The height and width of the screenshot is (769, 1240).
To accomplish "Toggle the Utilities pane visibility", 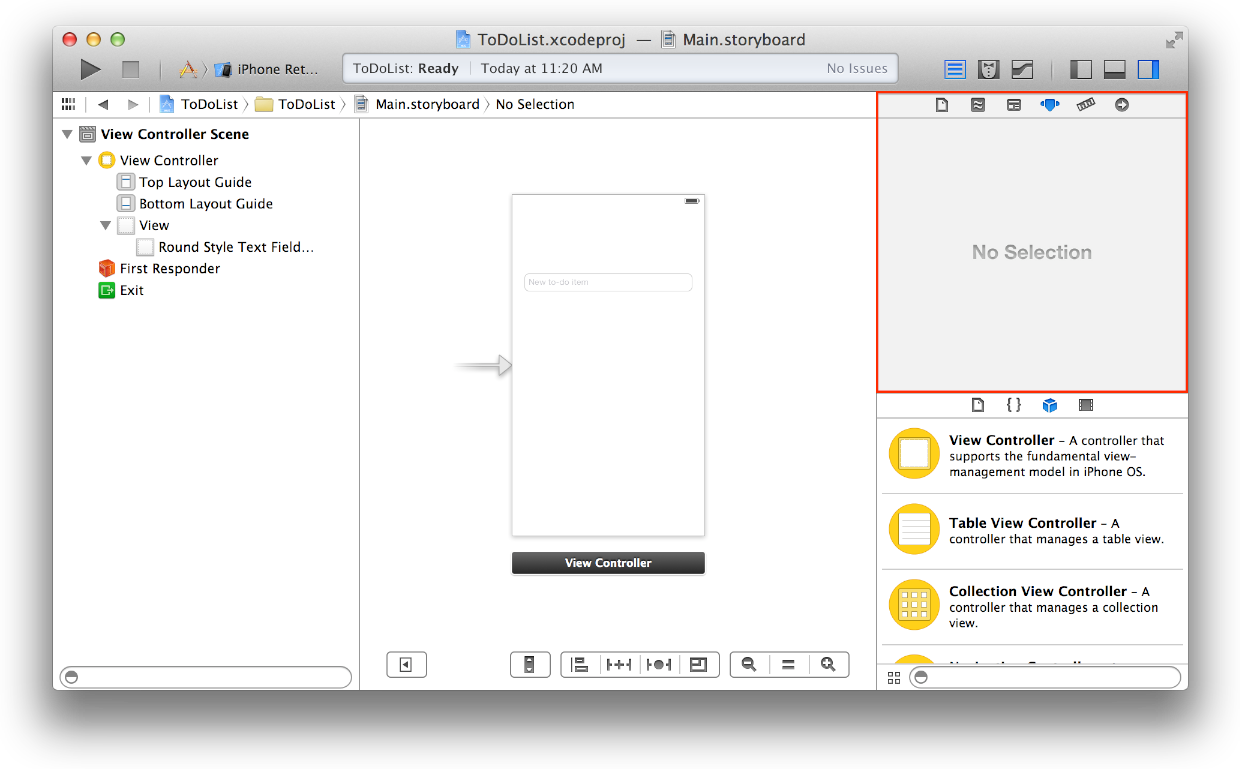I will (x=1148, y=69).
